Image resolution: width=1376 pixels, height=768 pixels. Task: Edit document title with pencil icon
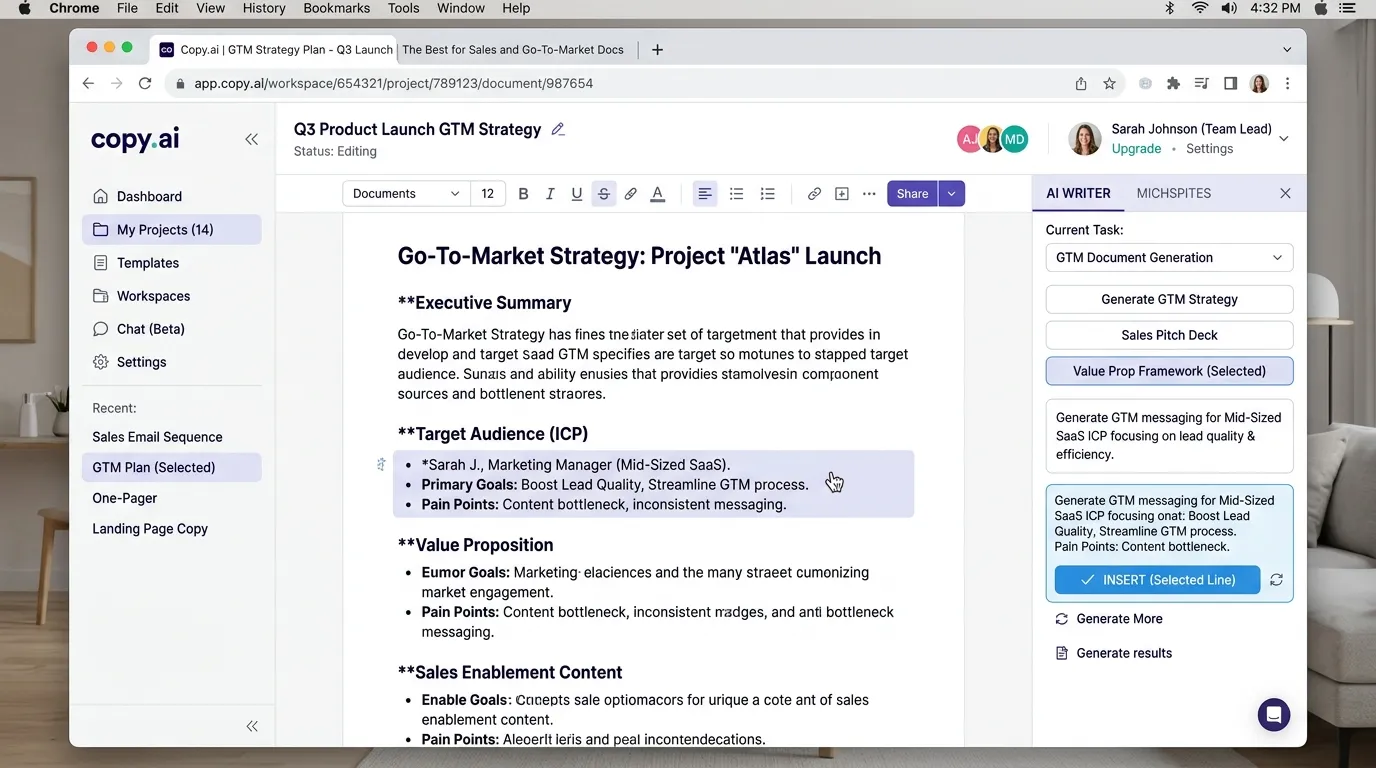click(558, 129)
